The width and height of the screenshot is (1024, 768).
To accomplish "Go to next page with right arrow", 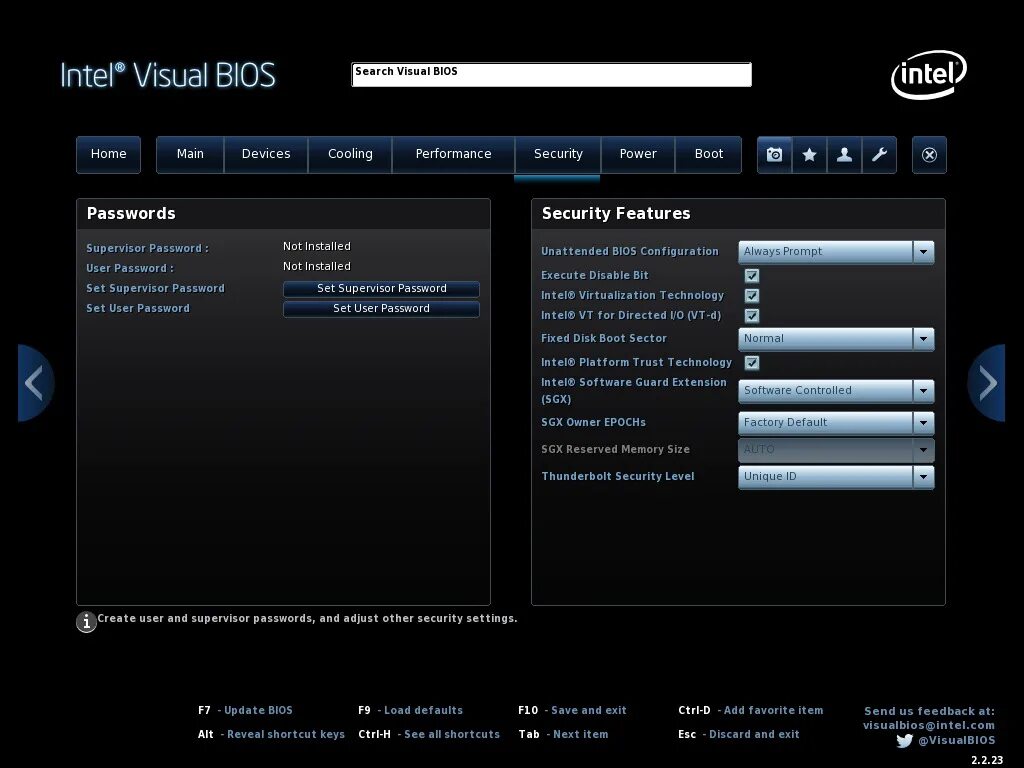I will pos(987,383).
